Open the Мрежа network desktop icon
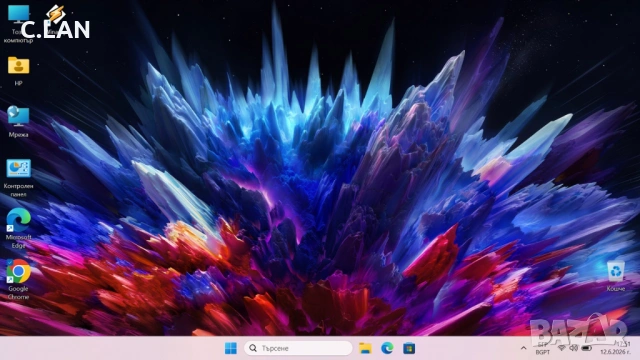640x360 pixels. [x=18, y=122]
